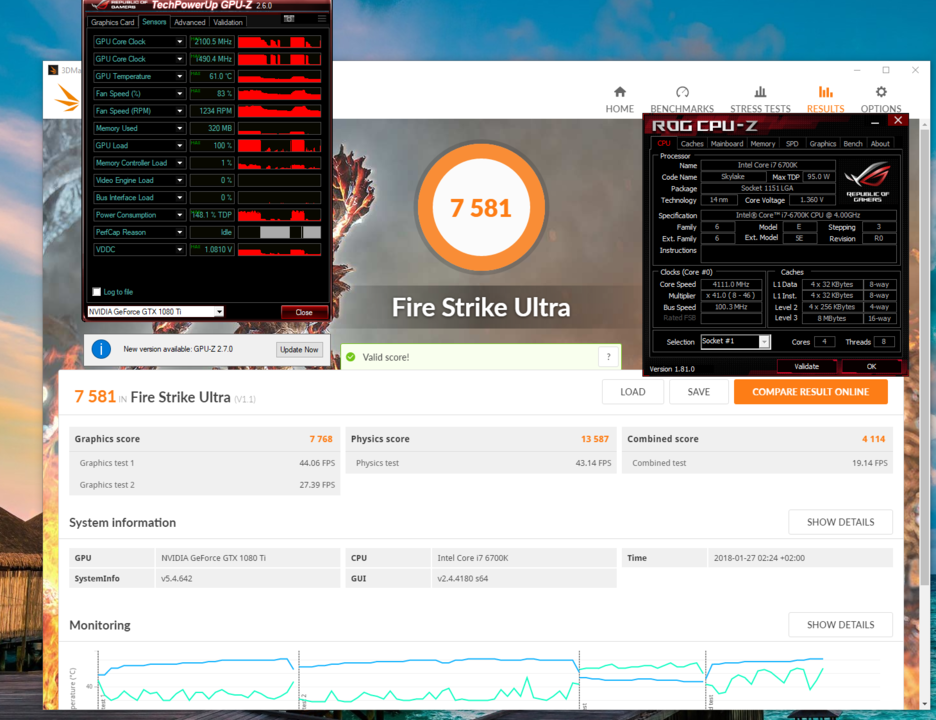Open the Home section in 3DMark
Screen dimensions: 936x720
point(620,99)
